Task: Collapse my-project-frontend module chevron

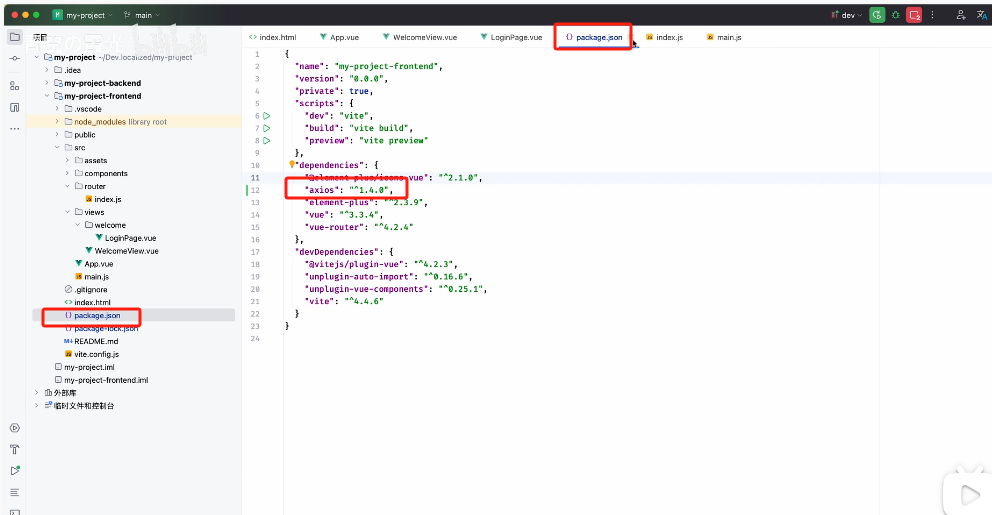Action: [47, 96]
